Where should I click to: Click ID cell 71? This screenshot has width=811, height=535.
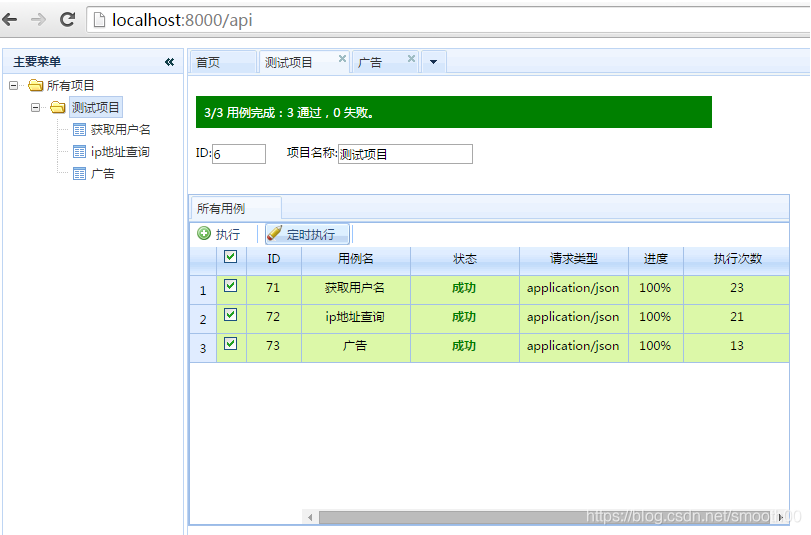click(x=273, y=288)
